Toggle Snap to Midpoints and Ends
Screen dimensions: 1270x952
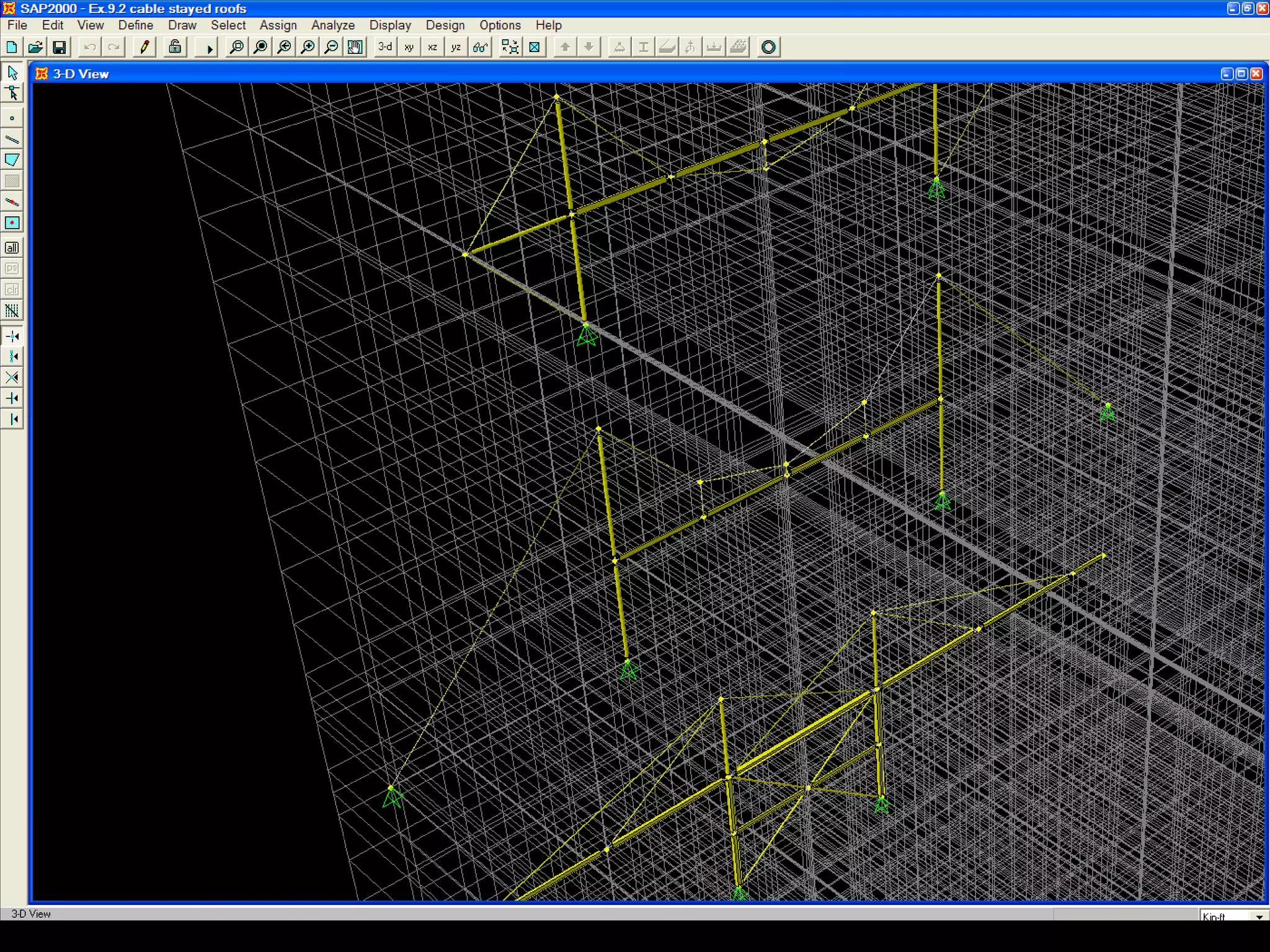coord(12,357)
